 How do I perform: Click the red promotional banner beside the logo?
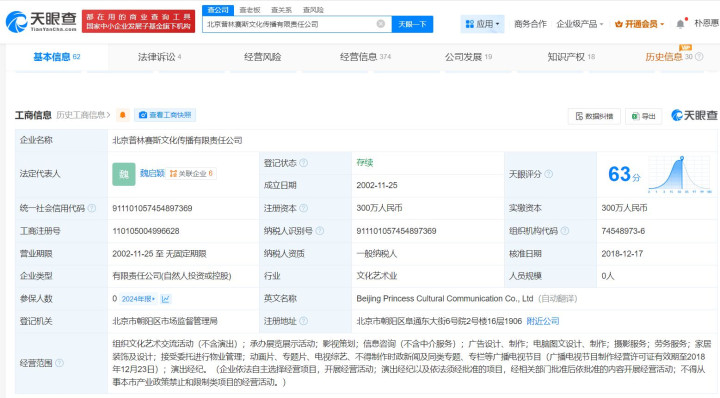click(138, 22)
